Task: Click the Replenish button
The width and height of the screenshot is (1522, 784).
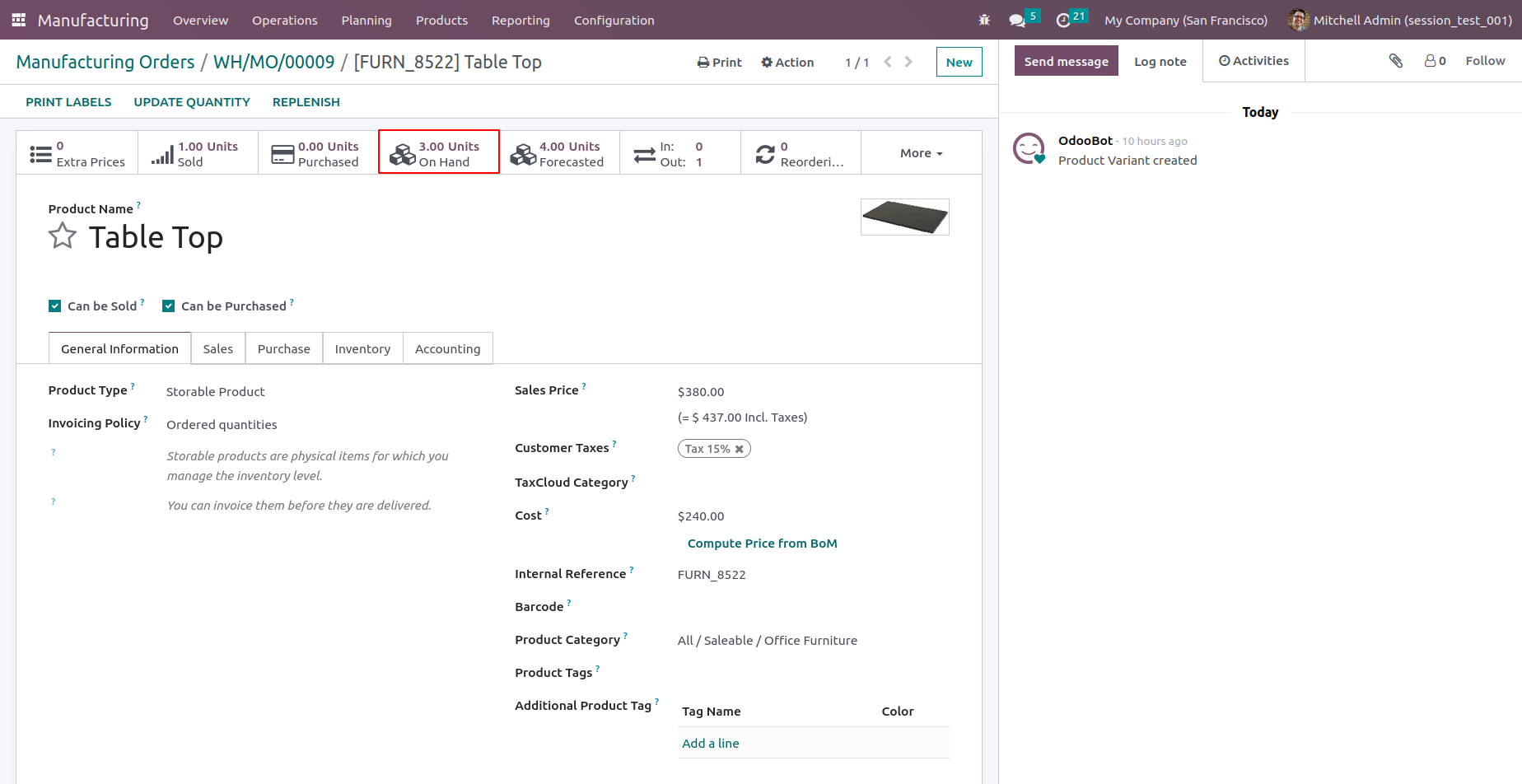Action: [306, 102]
